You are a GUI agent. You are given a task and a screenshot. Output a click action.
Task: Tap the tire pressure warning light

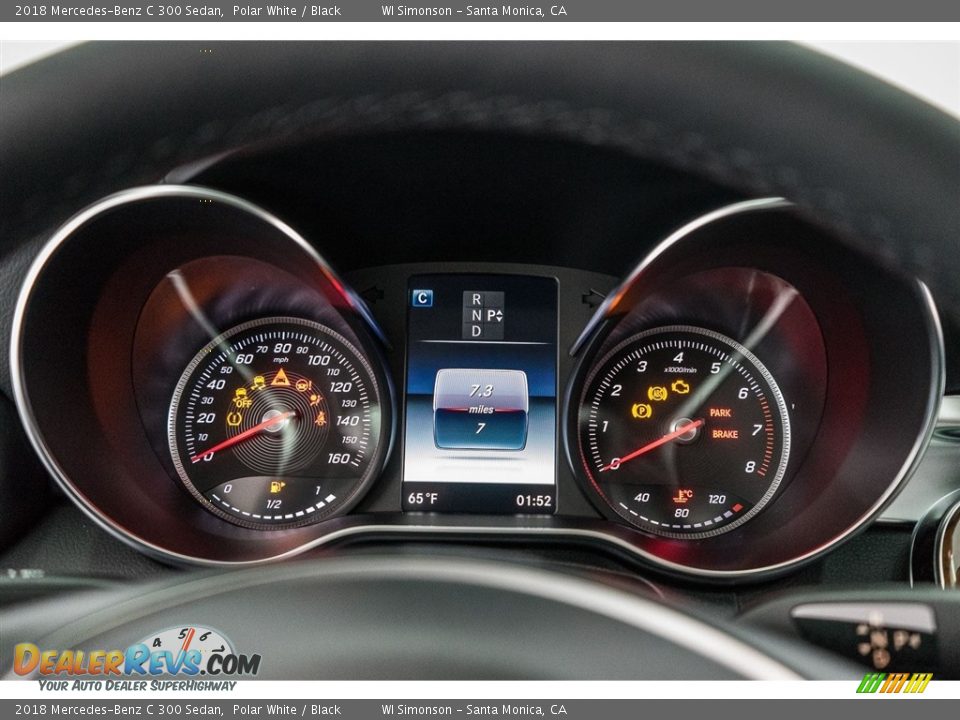click(235, 419)
